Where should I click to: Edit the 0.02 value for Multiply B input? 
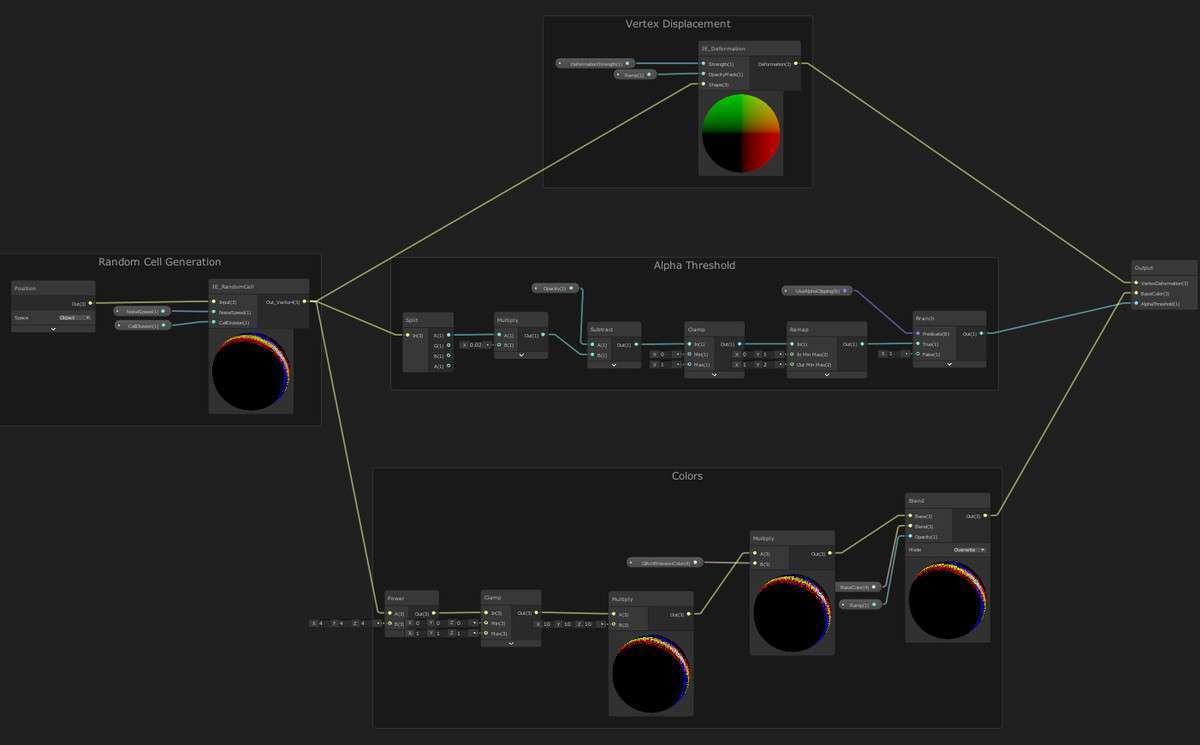coord(476,345)
